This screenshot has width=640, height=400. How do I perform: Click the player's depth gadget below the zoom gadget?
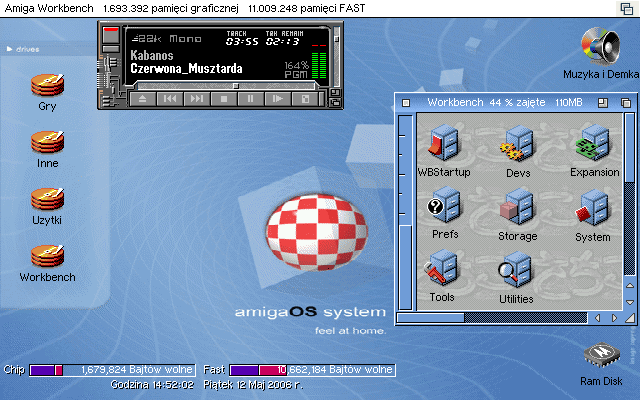(335, 102)
